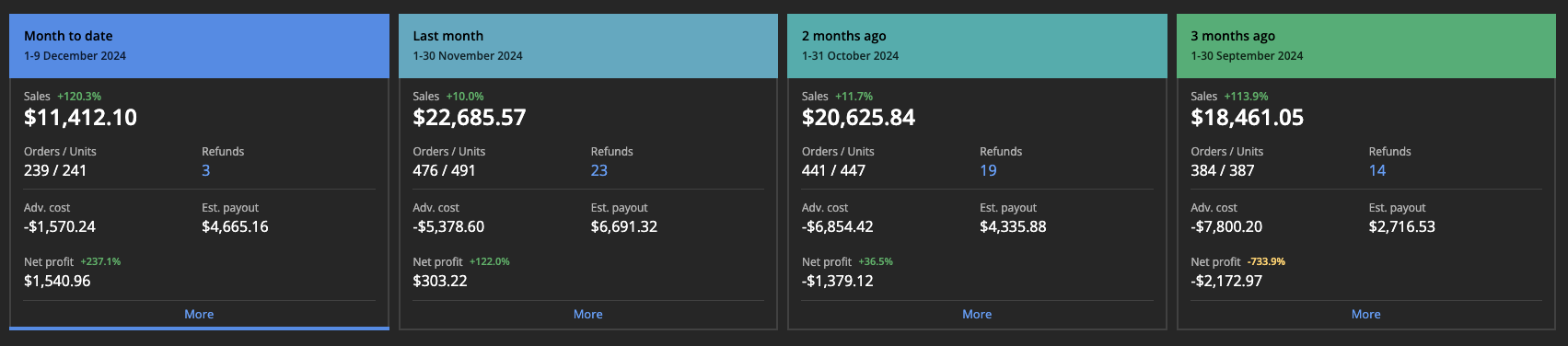Select the 3 months ago card header
1568x346 pixels.
click(x=1366, y=45)
